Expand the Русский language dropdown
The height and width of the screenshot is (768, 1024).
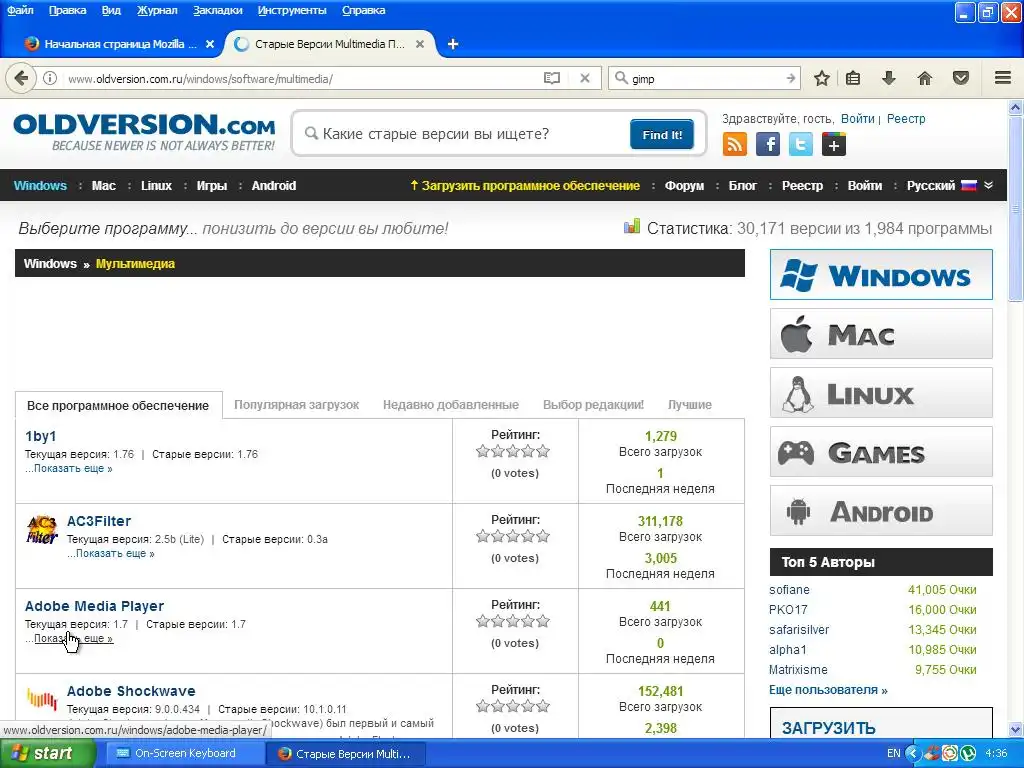tap(950, 185)
